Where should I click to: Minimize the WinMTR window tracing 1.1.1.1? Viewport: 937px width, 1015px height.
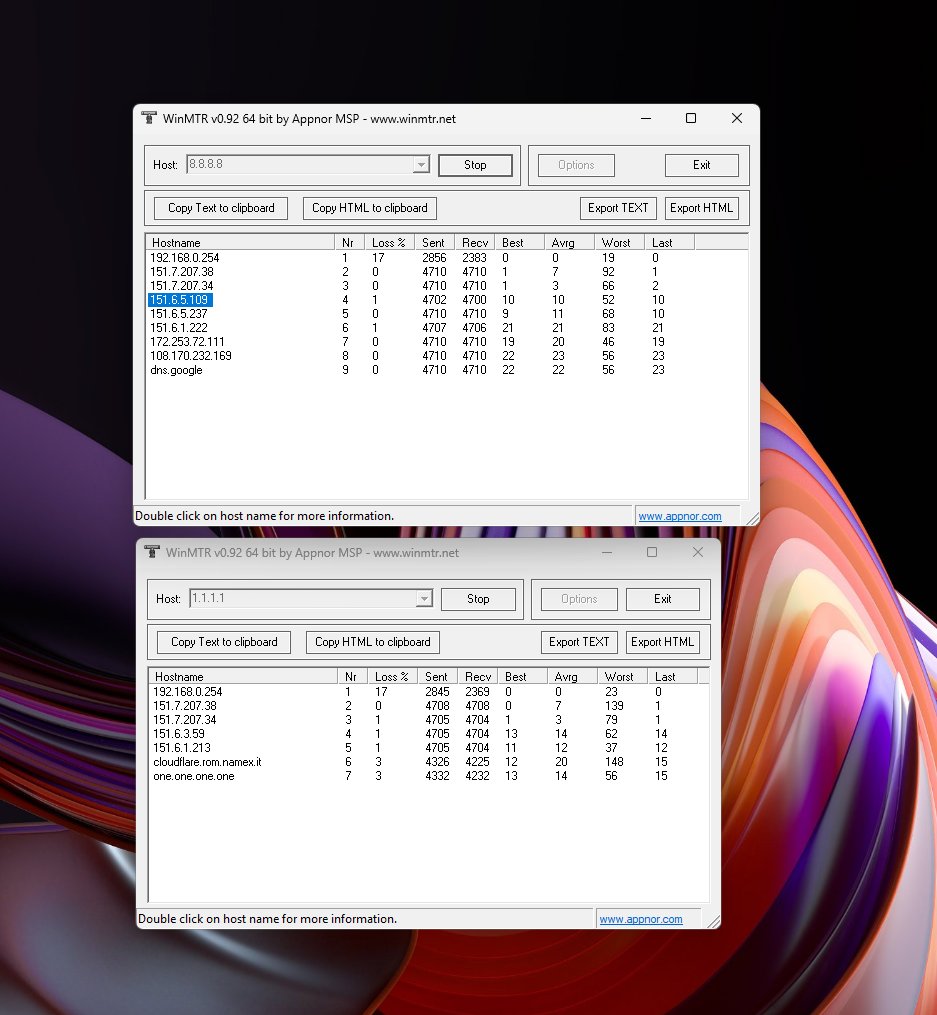606,552
